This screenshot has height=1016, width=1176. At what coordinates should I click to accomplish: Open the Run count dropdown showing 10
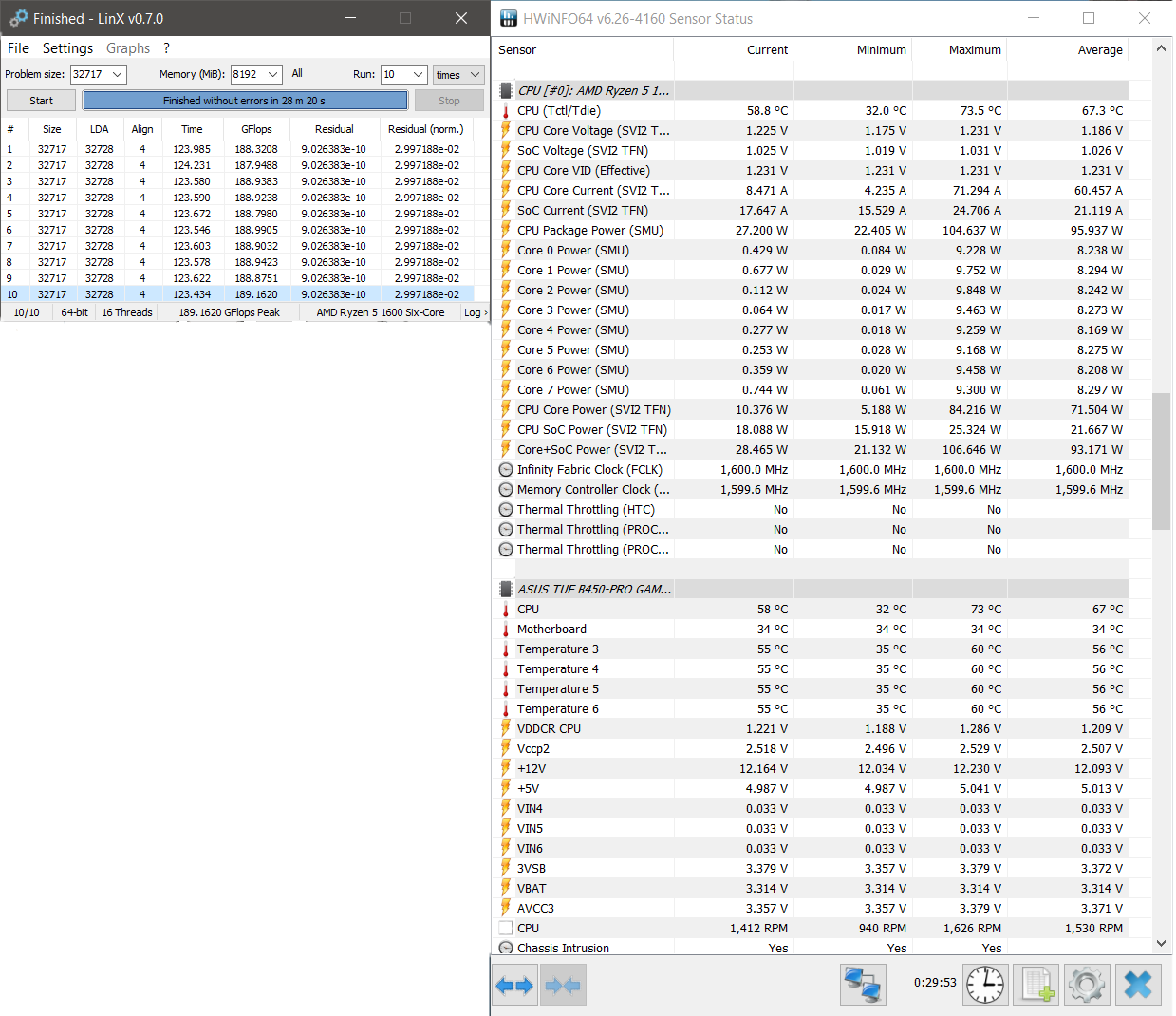tap(419, 74)
